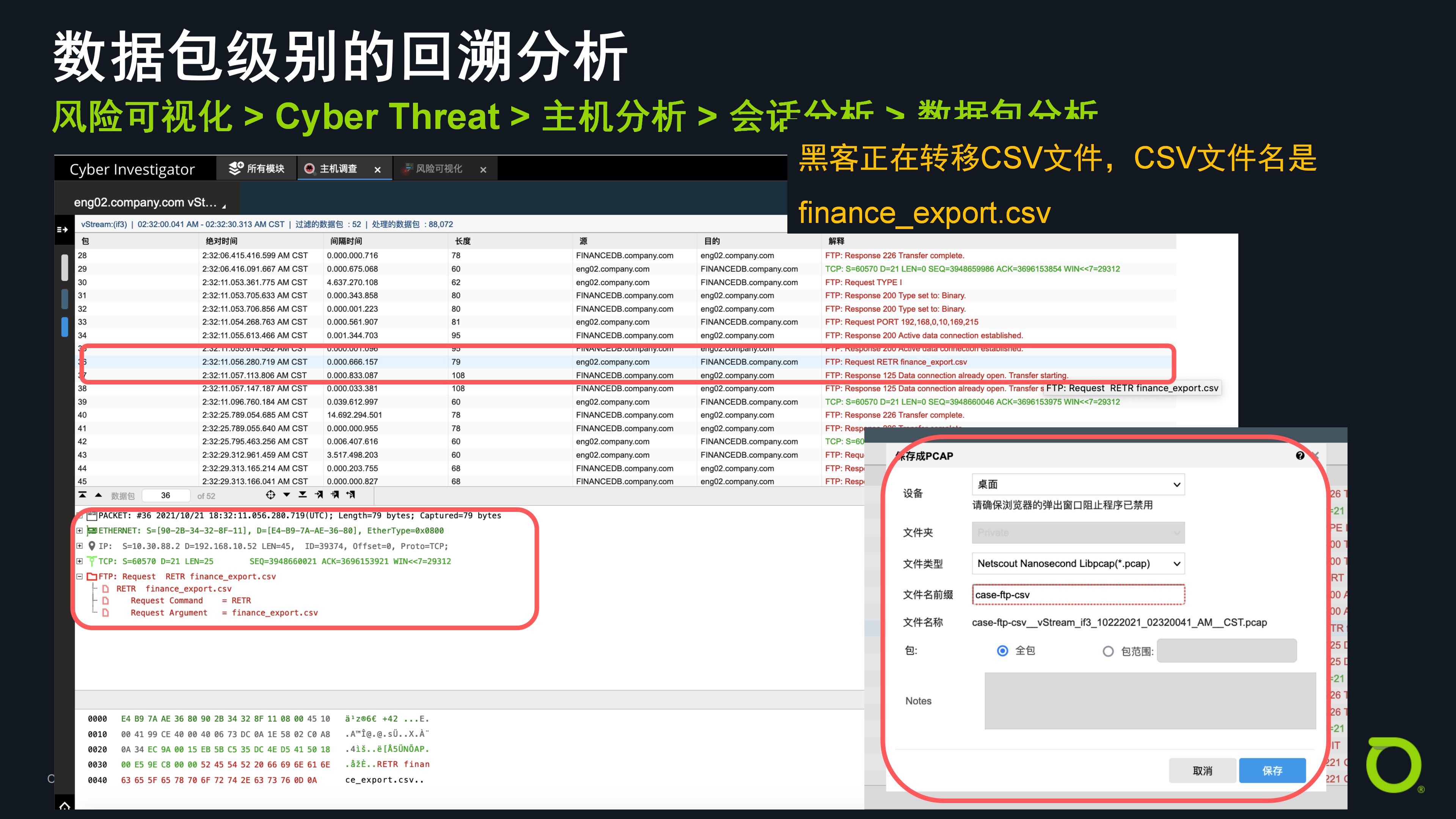Image resolution: width=1456 pixels, height=819 pixels.
Task: Close the 风险可视化 tab
Action: [483, 169]
